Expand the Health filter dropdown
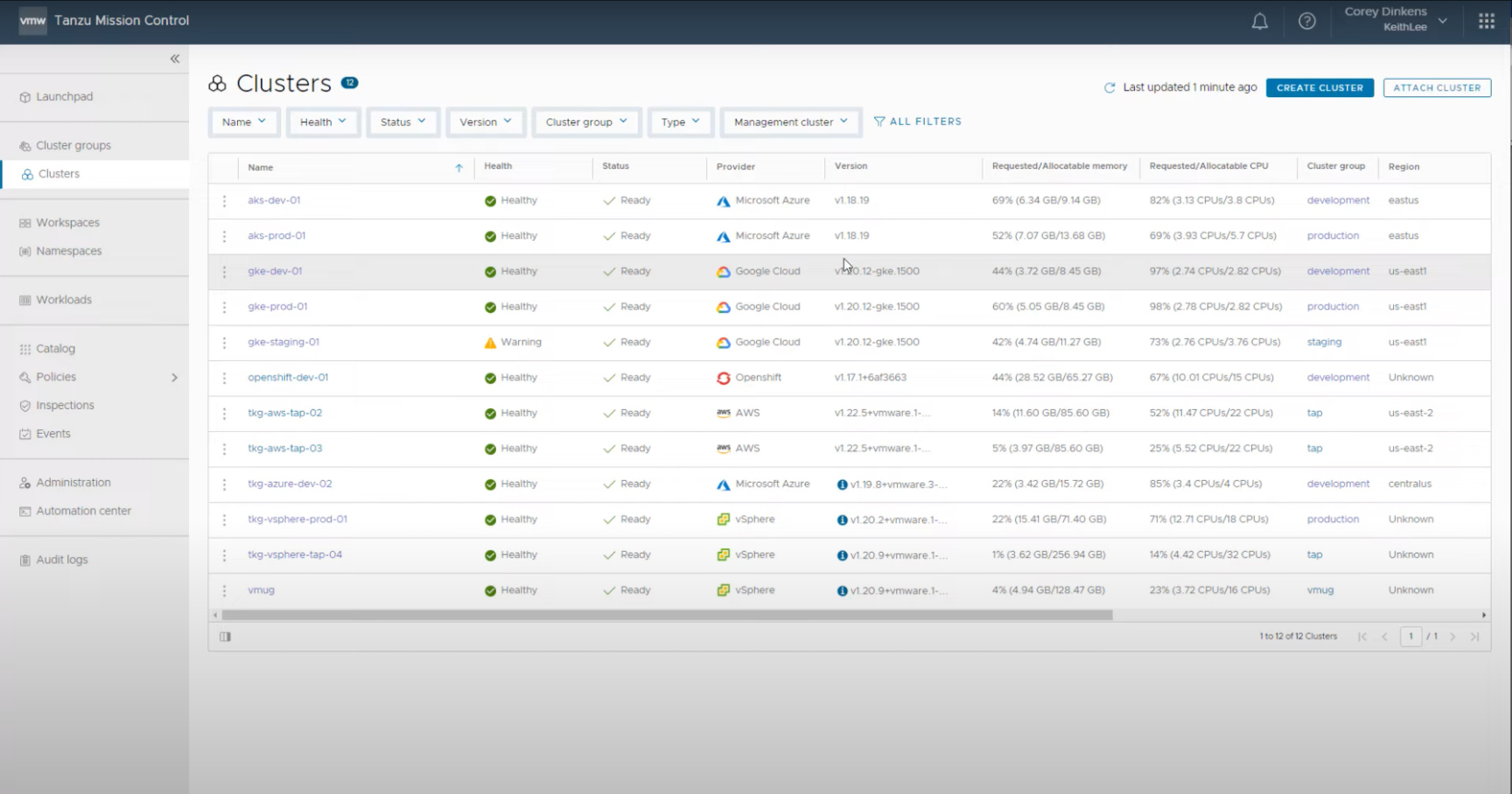Image resolution: width=1512 pixels, height=794 pixels. [323, 122]
